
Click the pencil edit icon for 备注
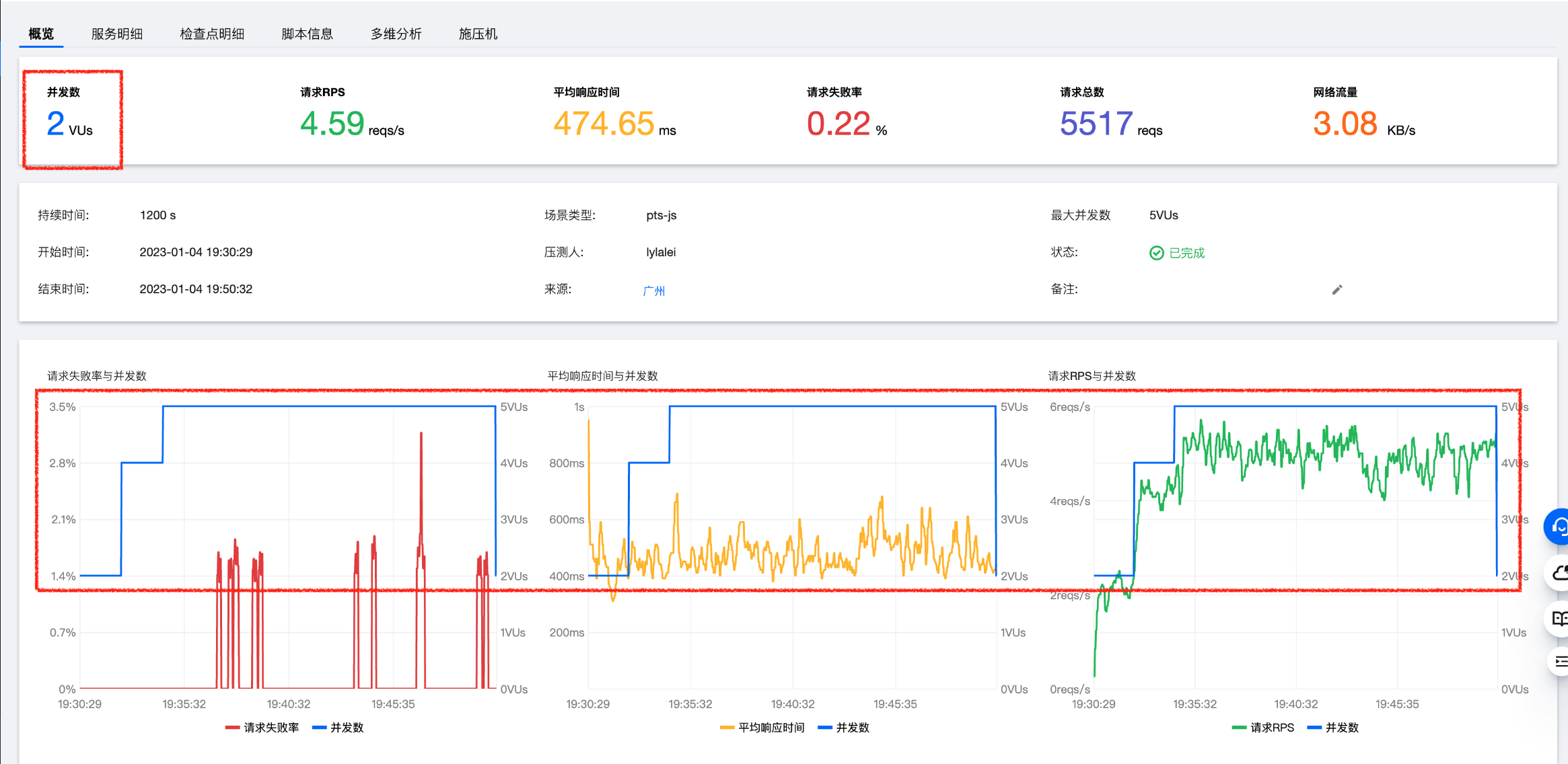[x=1337, y=290]
